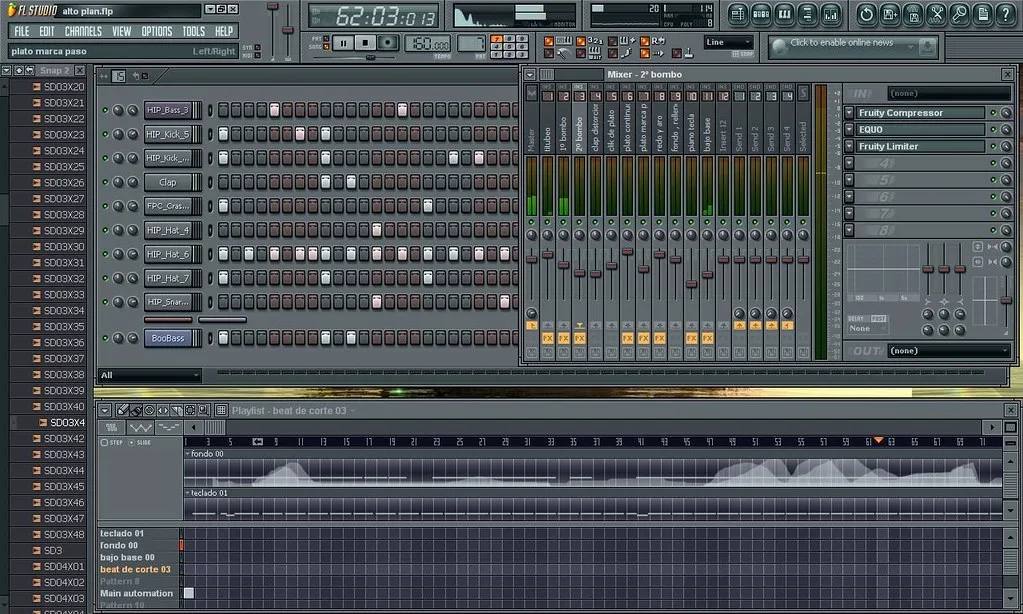Pause playback with the pause button
This screenshot has height=614, width=1023.
(x=343, y=43)
